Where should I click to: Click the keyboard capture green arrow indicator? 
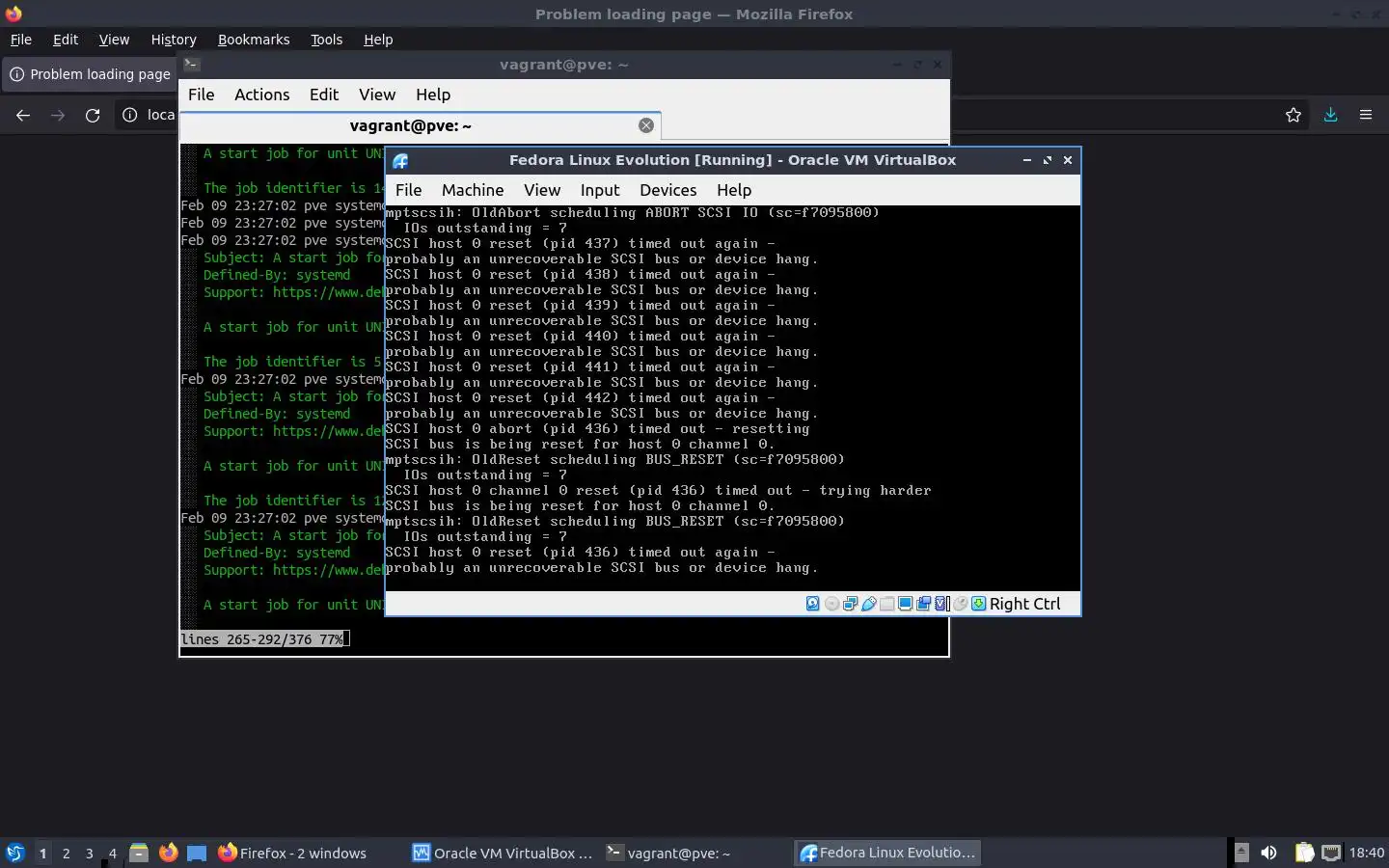click(978, 604)
